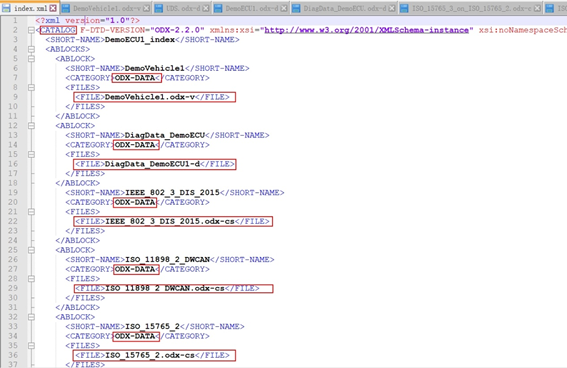Viewport: 567px width, 368px height.
Task: Close the DemoVehicle1.odx-v tab
Action: tap(146, 8)
